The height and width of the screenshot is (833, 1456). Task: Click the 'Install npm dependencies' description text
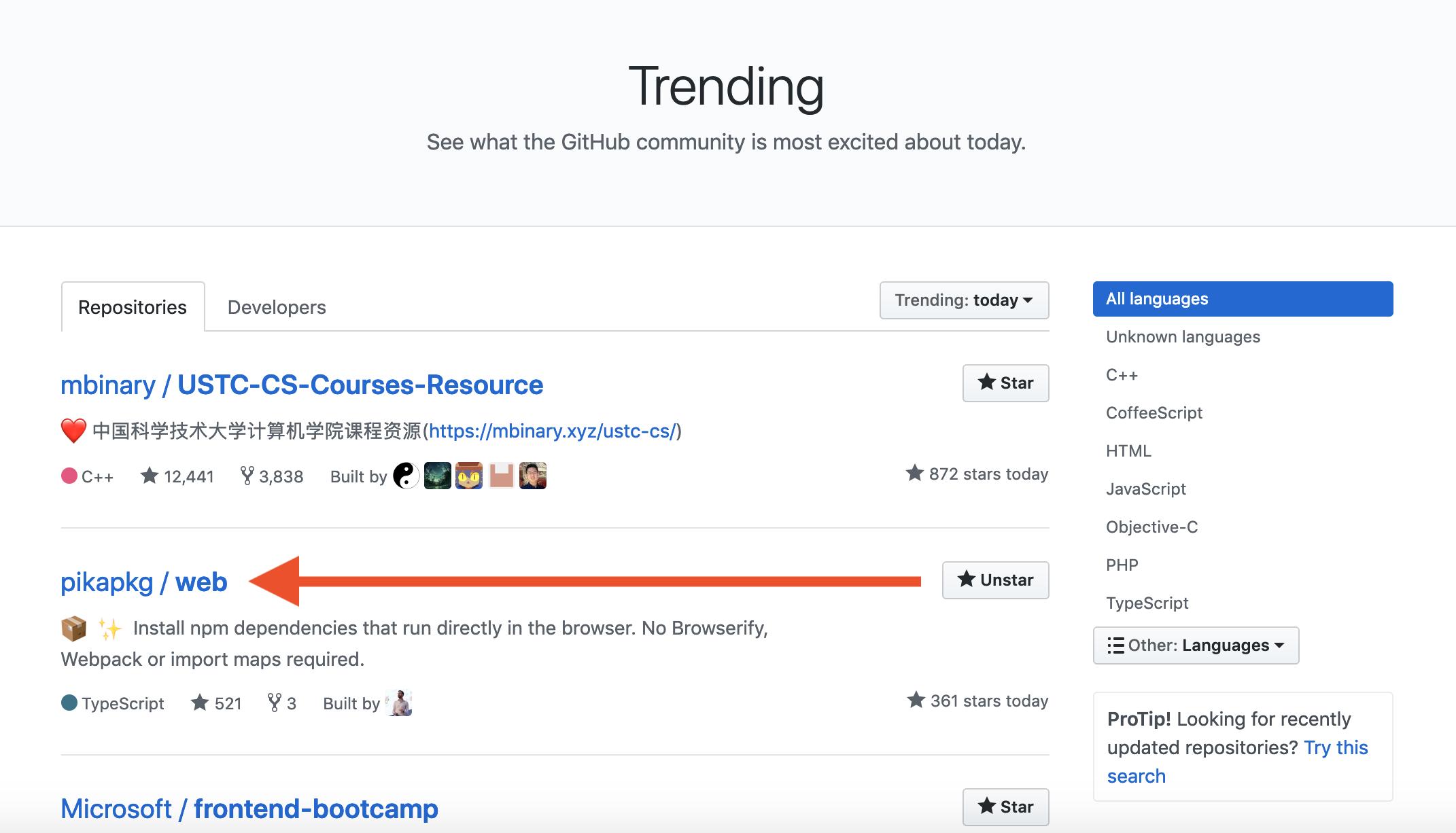click(415, 643)
